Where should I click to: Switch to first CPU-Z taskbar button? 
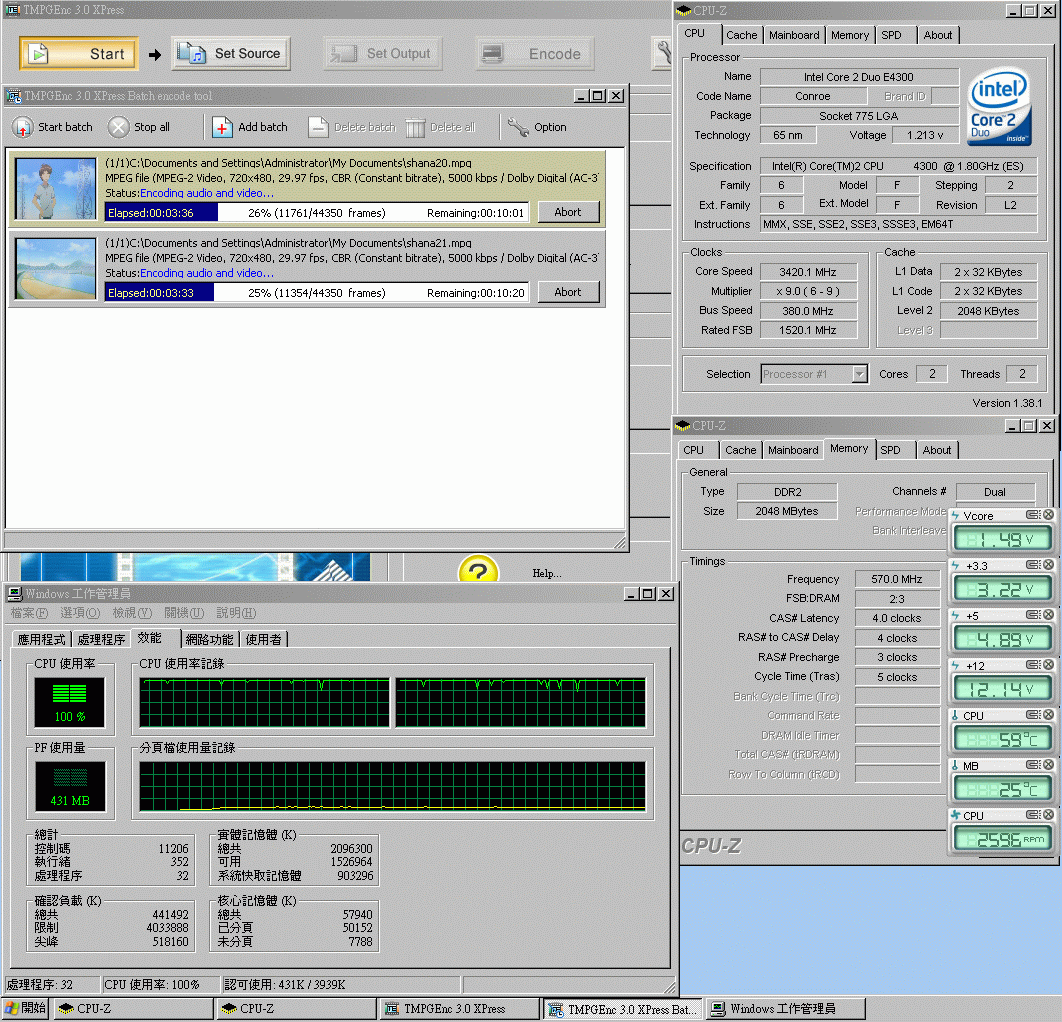(x=133, y=1008)
